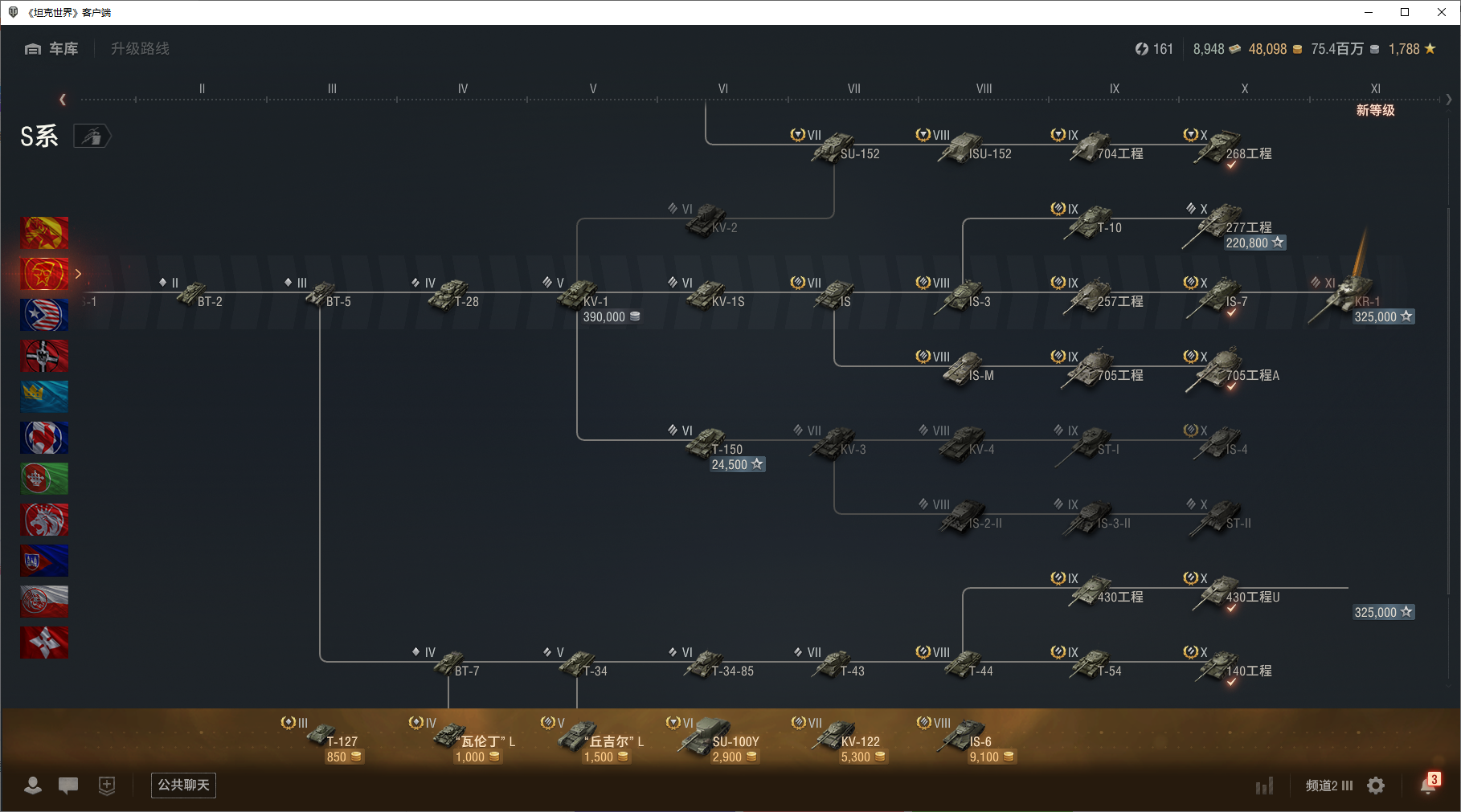Screen dimensions: 1461x812
Task: Select the IS-7 tier X tank
Action: pos(1217,296)
